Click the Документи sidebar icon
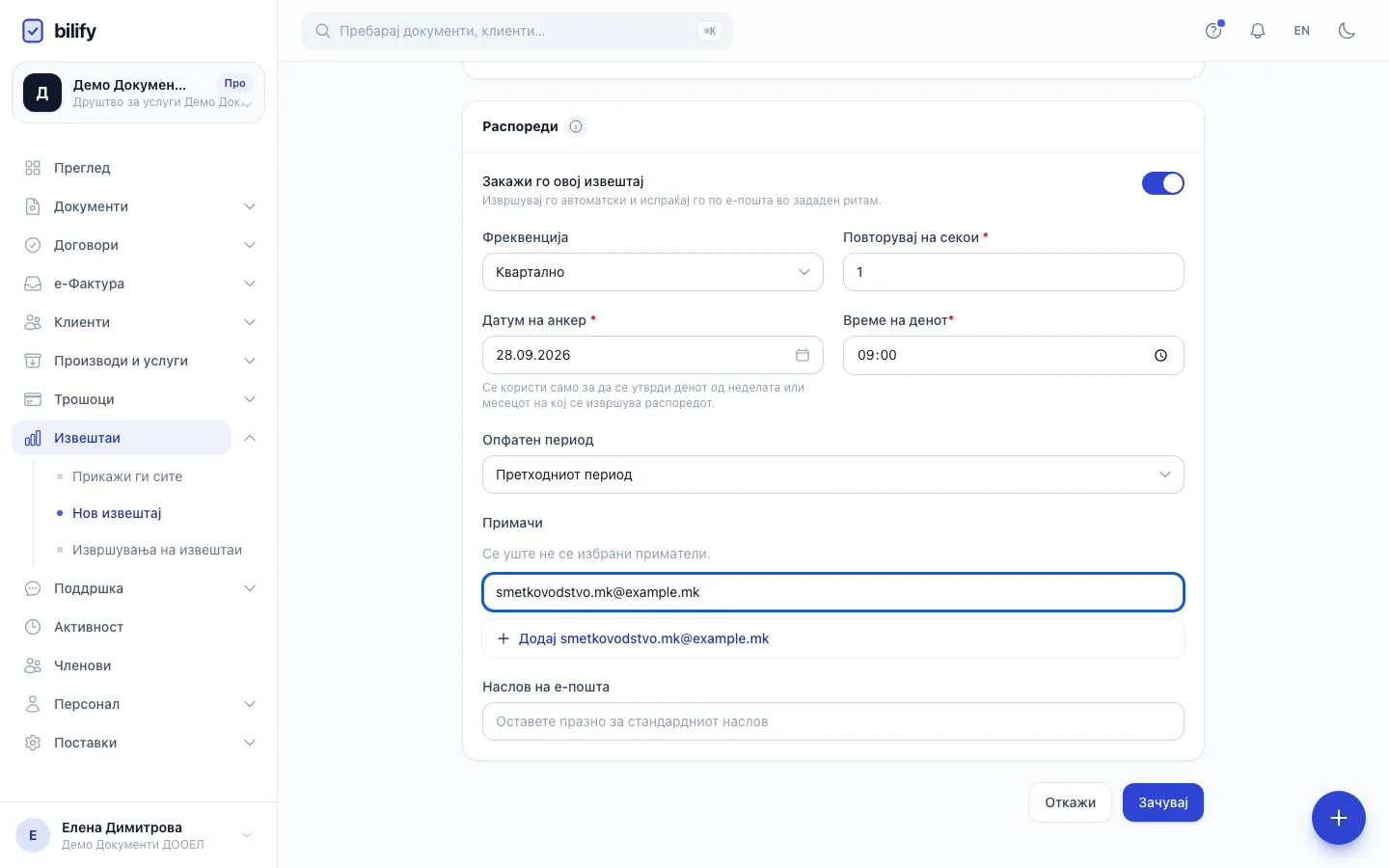Image resolution: width=1389 pixels, height=868 pixels. click(x=33, y=206)
